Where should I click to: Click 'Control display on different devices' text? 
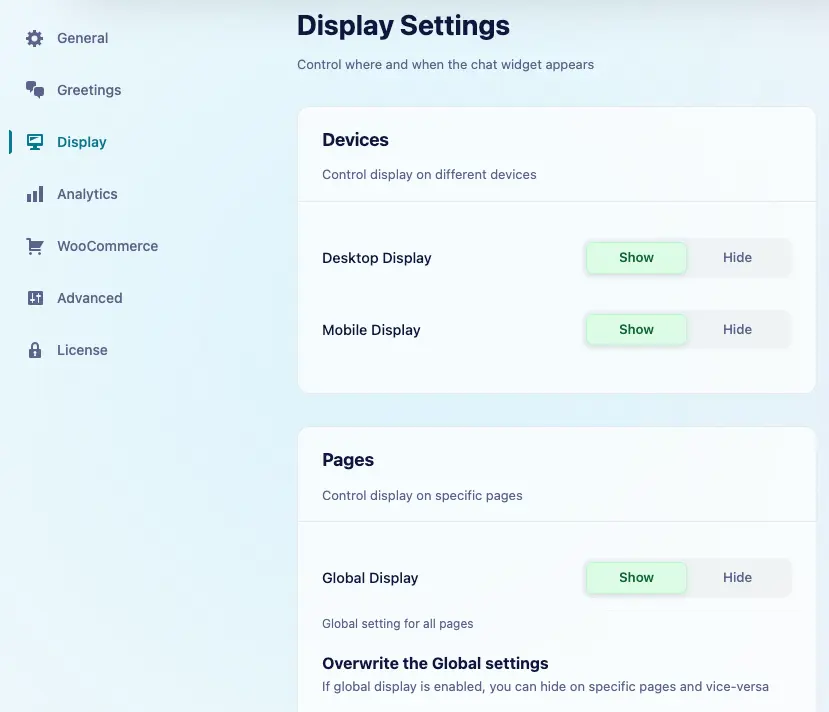coord(429,174)
